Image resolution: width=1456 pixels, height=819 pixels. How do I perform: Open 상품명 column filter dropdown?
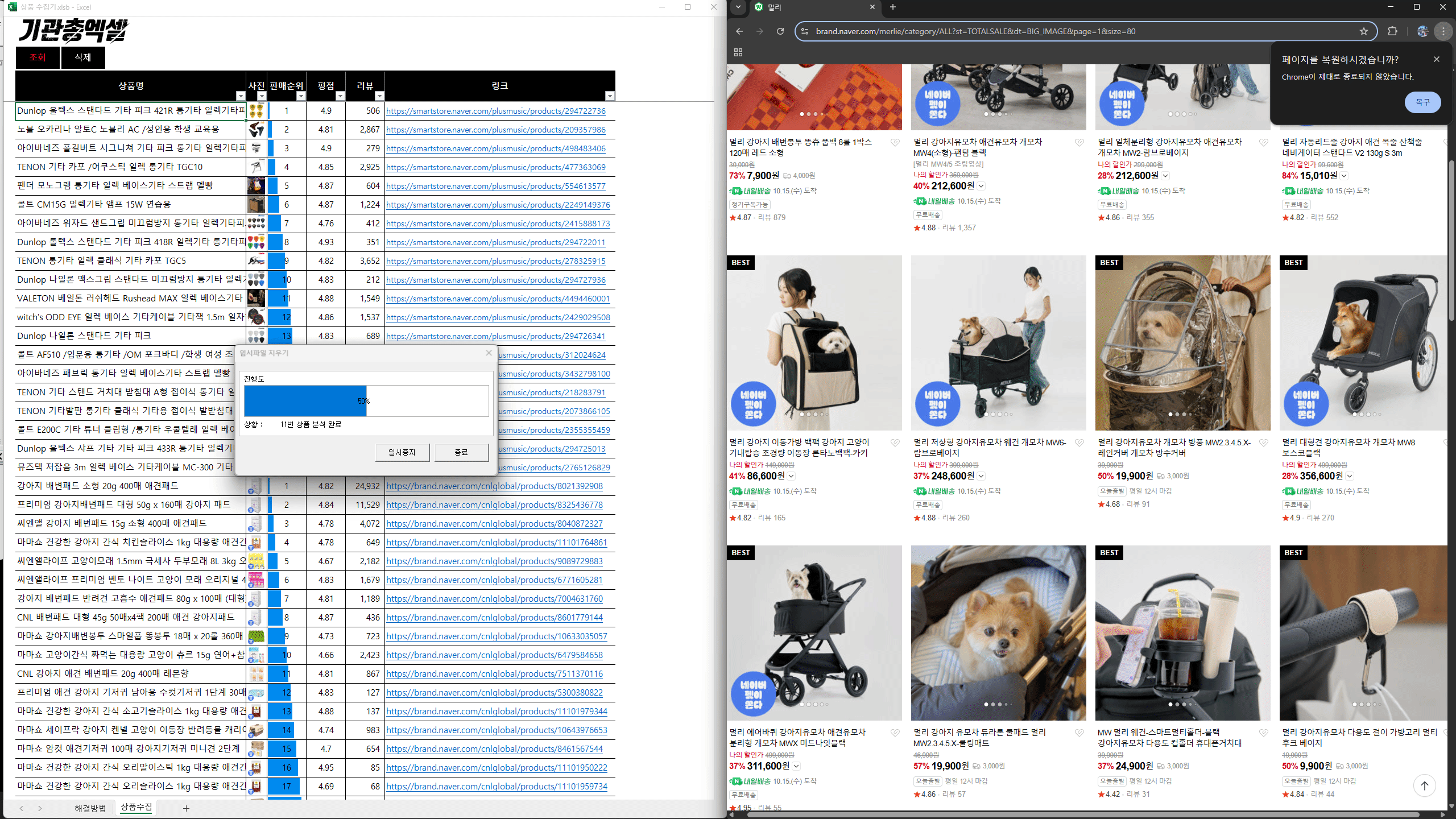(x=240, y=96)
